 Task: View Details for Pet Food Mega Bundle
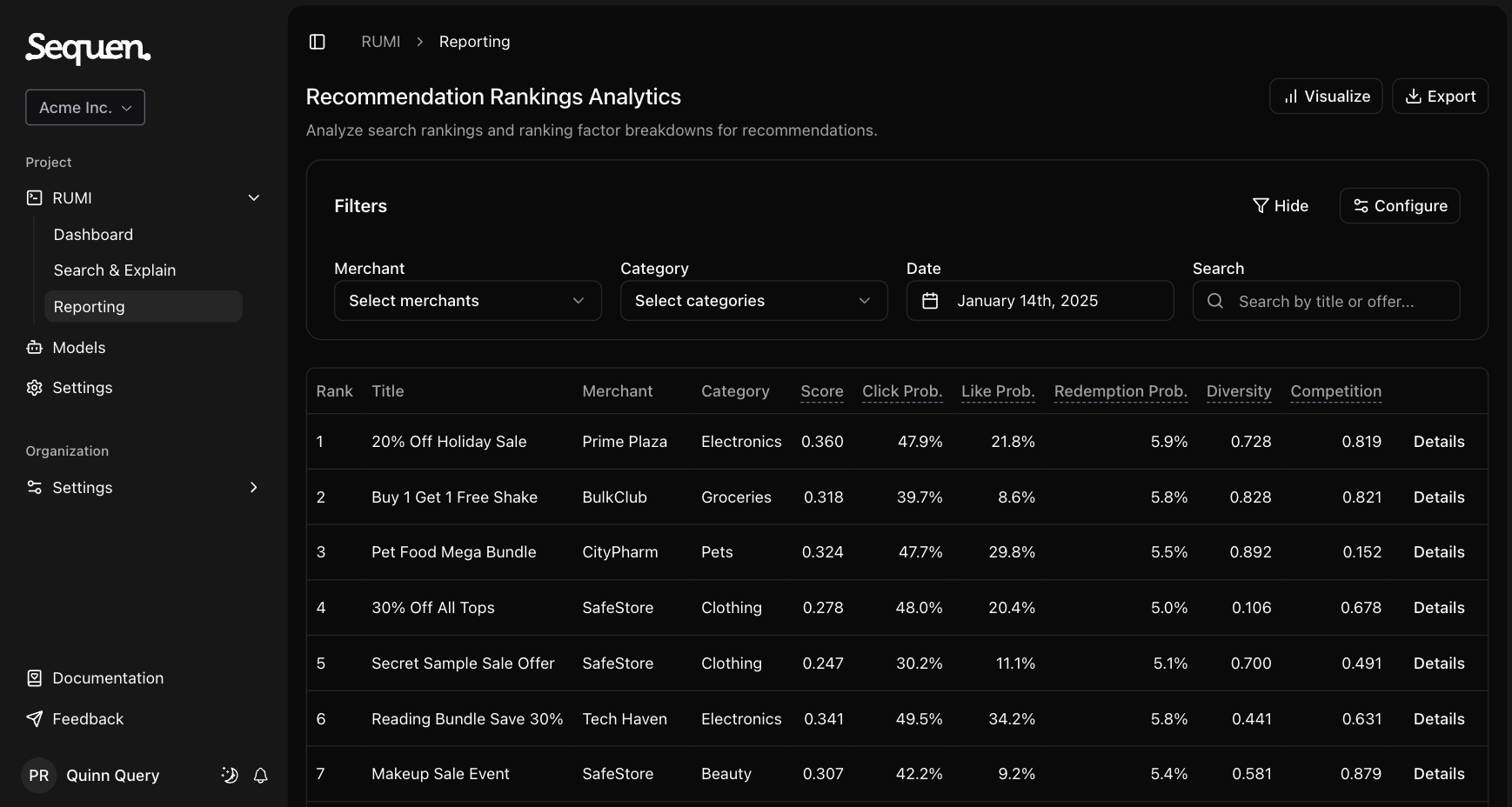click(1438, 551)
